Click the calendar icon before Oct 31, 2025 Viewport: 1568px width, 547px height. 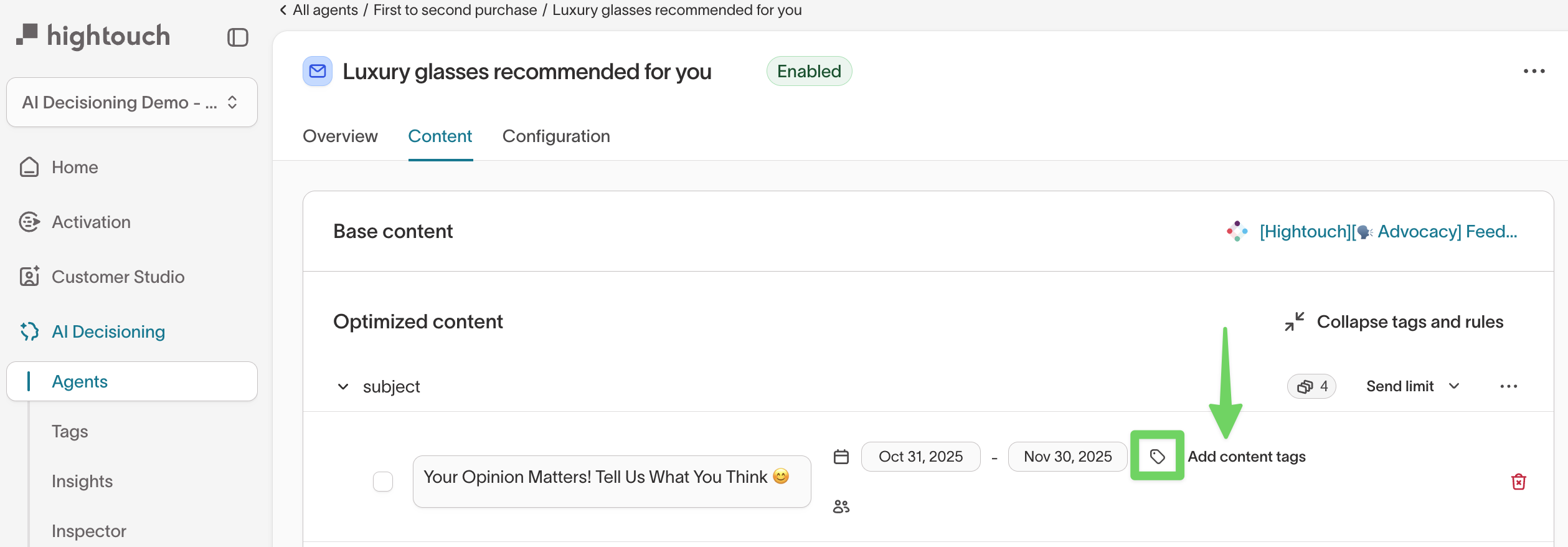click(841, 457)
